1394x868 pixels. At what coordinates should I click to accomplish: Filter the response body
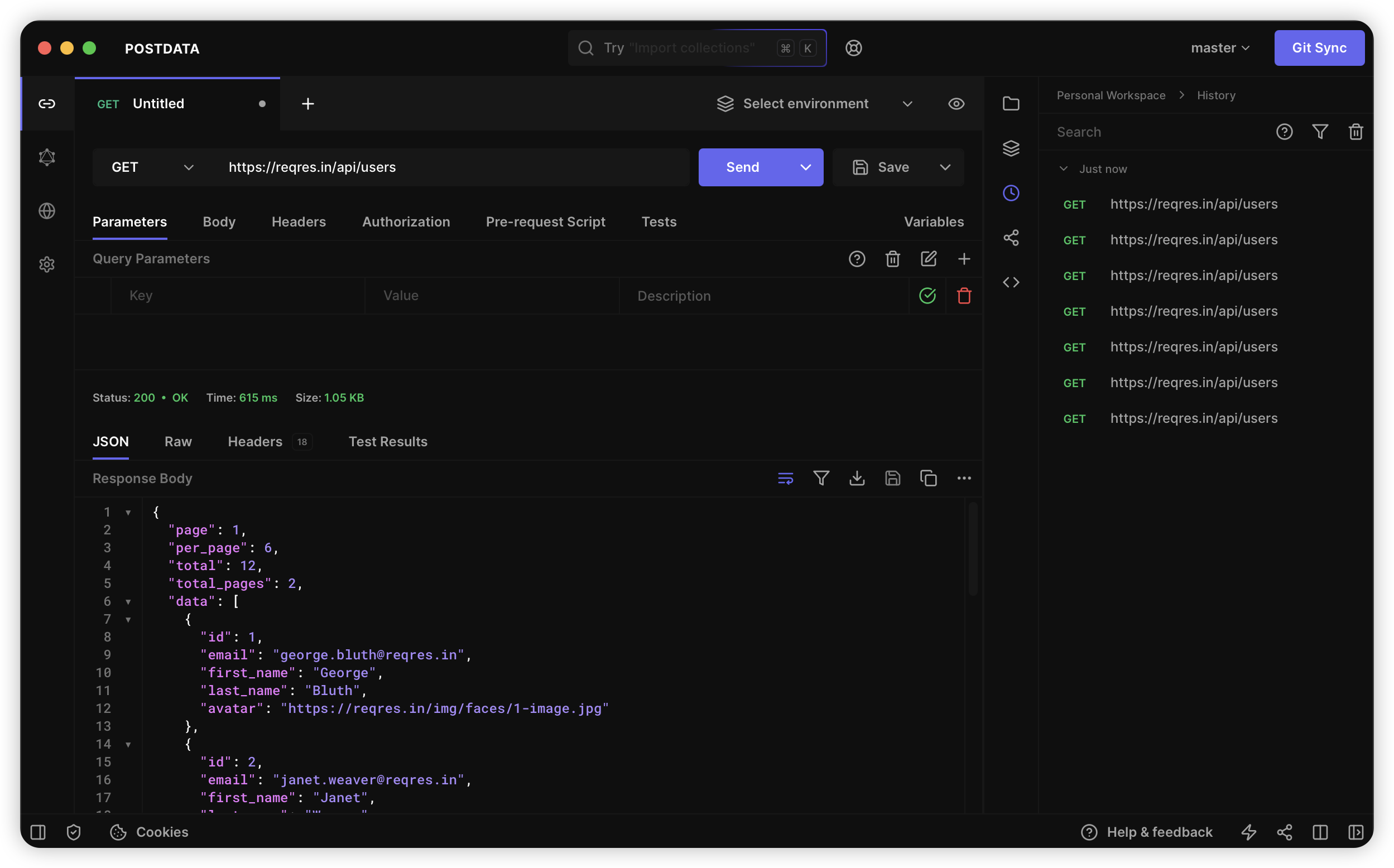(821, 478)
